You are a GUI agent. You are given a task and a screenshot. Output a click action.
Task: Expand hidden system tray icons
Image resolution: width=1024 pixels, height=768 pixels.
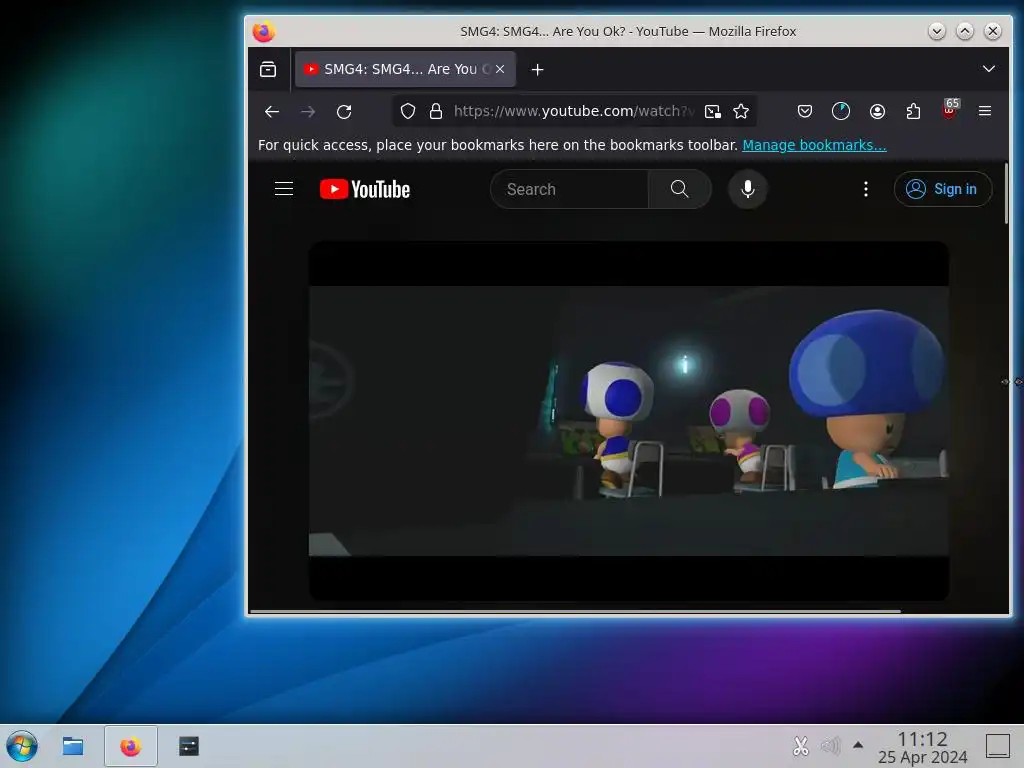click(858, 745)
